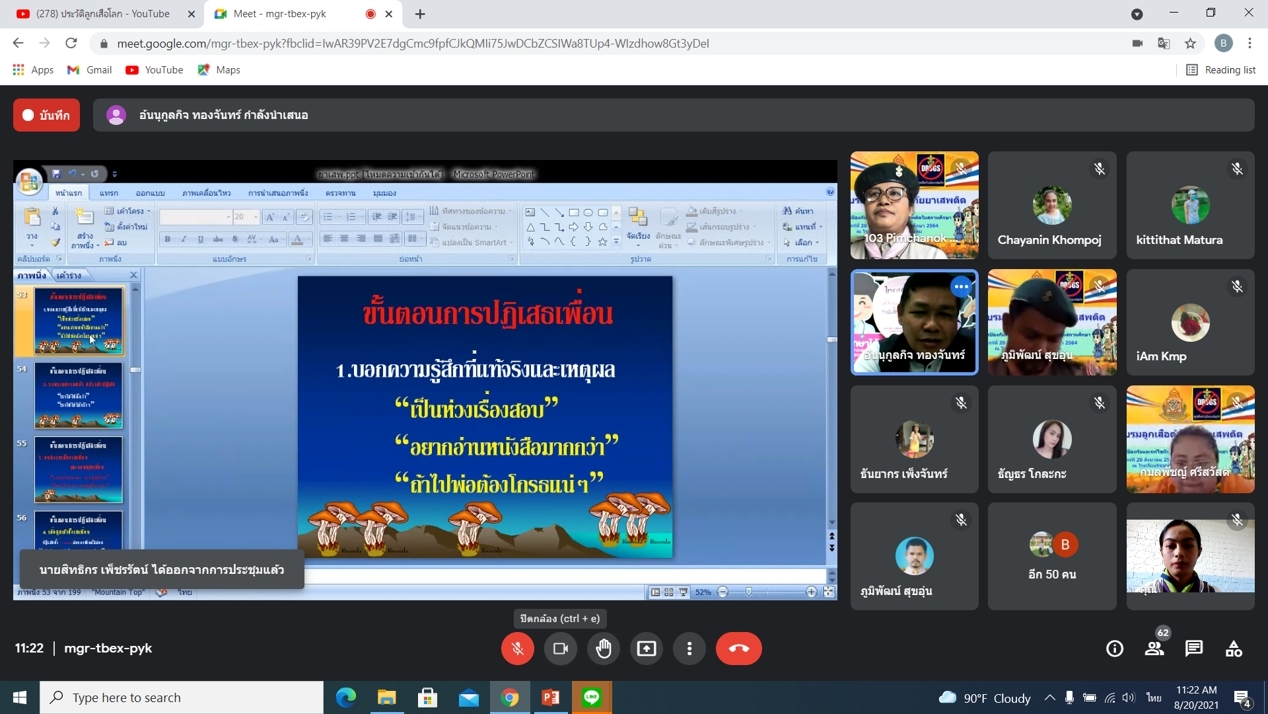Viewport: 1268px width, 714px height.
Task: Click the red recording indicator button
Action: [x=47, y=115]
